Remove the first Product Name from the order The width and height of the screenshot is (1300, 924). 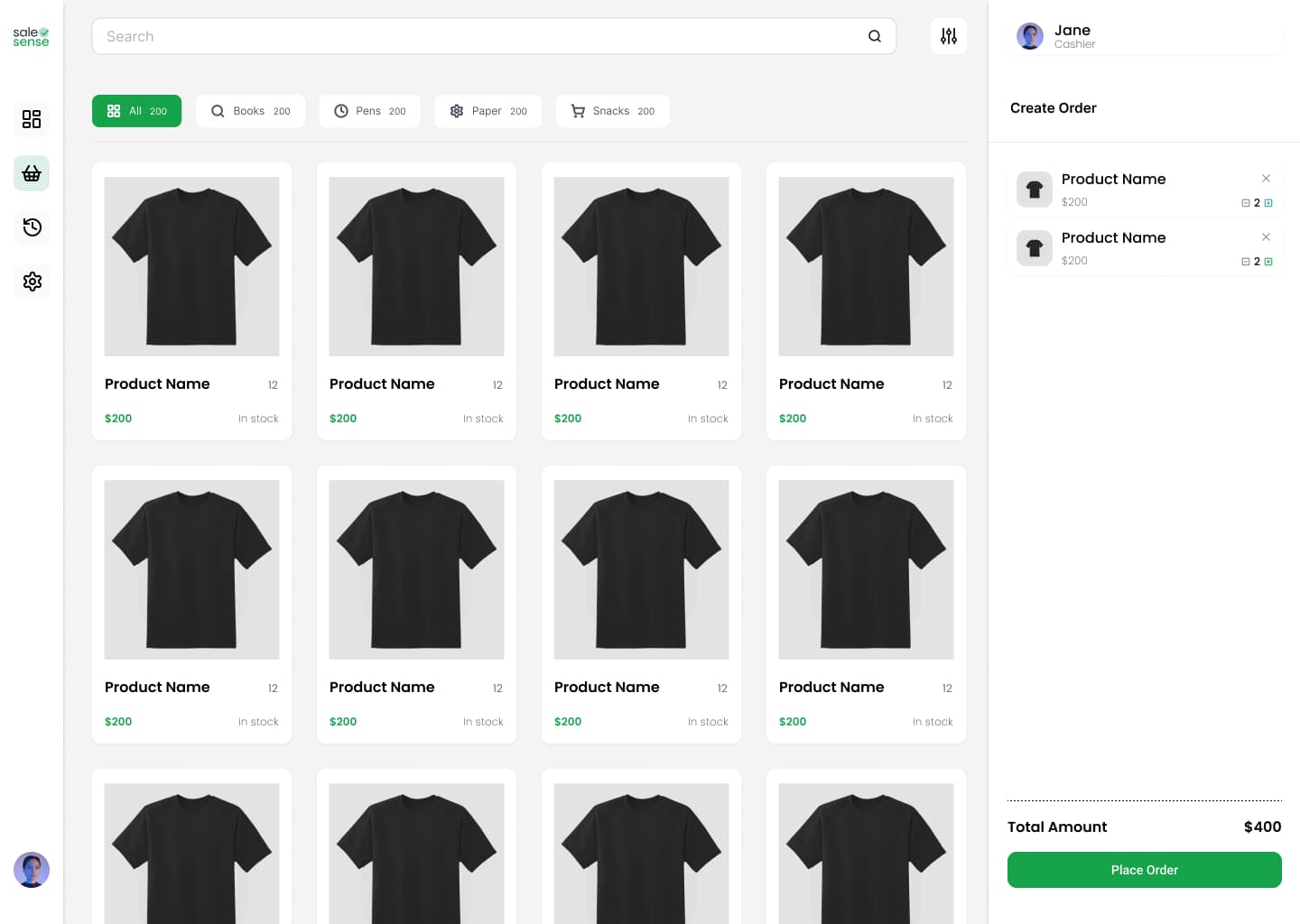tap(1266, 178)
